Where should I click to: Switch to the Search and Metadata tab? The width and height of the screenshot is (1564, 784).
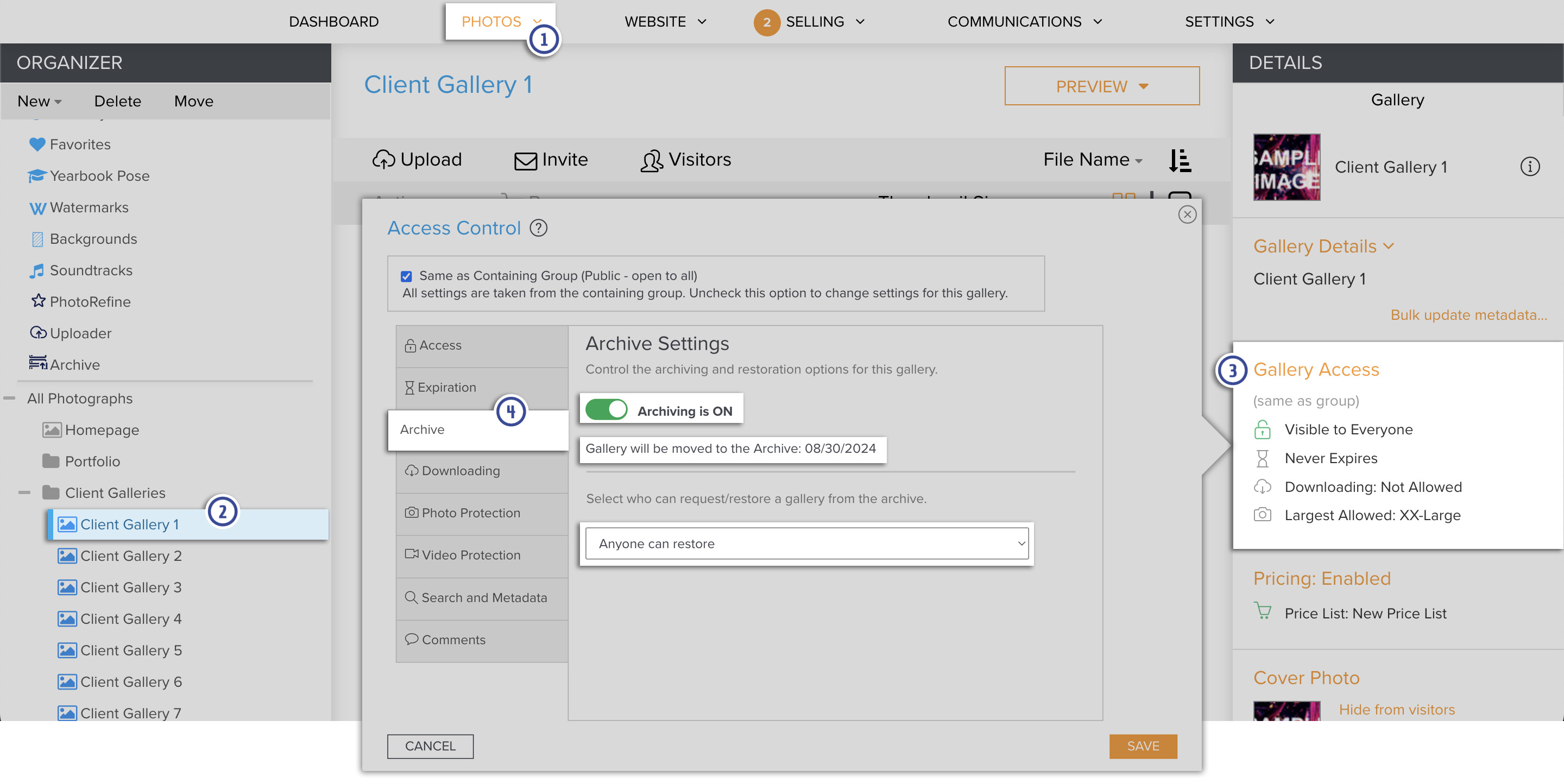[x=482, y=598]
